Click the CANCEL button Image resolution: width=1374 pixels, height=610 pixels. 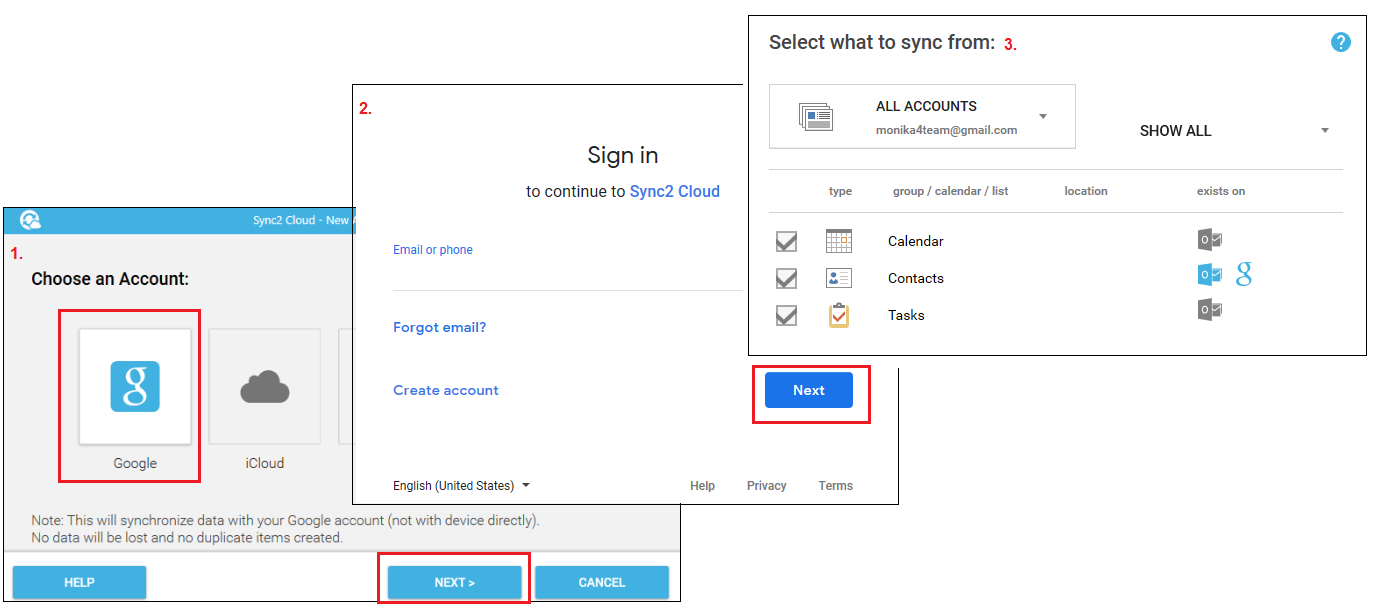pos(602,582)
